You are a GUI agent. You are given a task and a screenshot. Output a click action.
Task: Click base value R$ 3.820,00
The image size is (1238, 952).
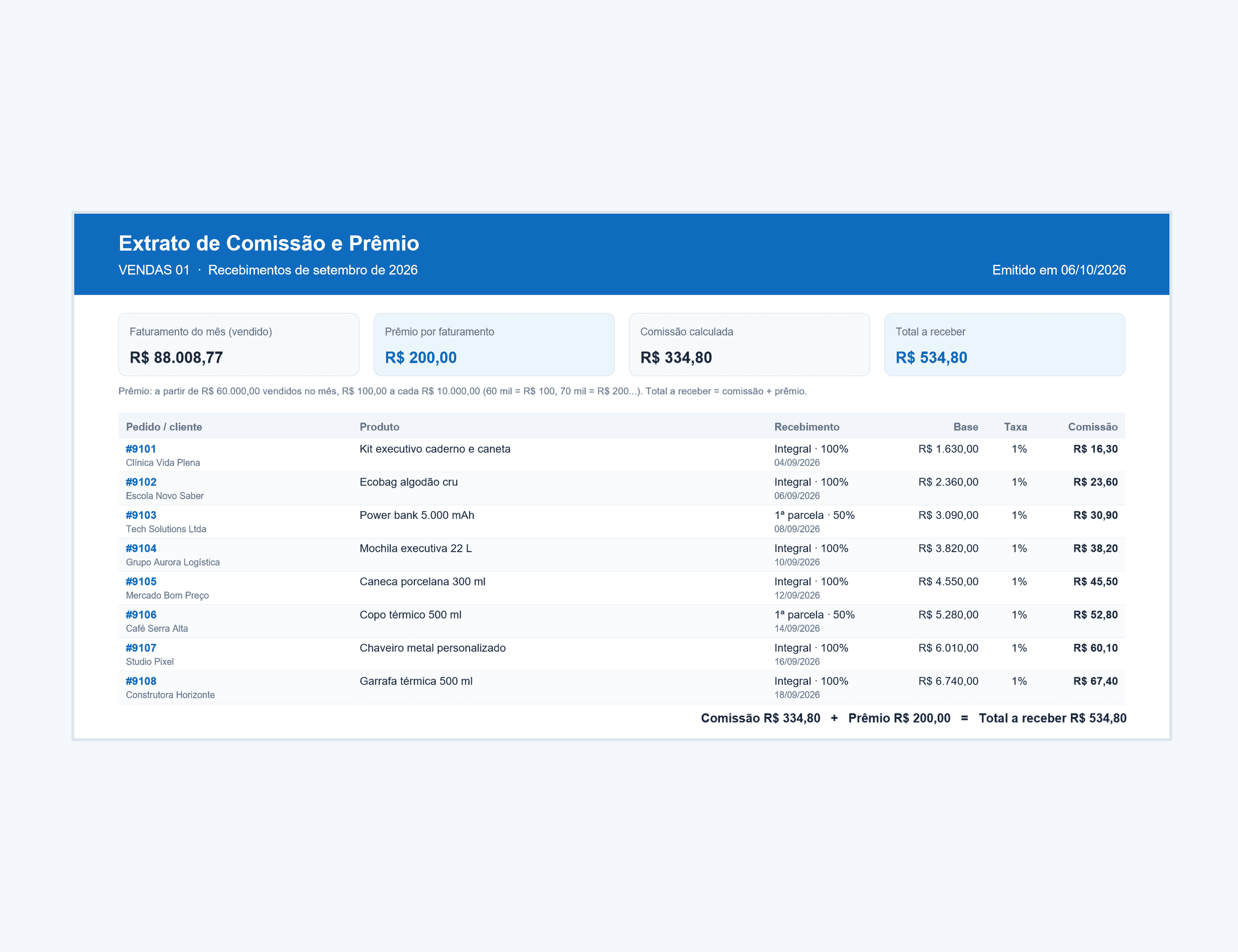click(x=948, y=548)
